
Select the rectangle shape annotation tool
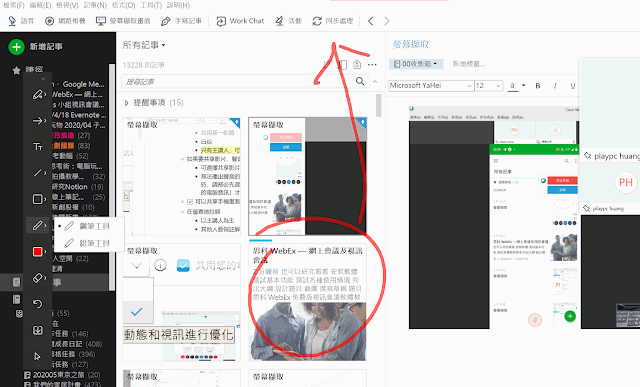(x=38, y=199)
